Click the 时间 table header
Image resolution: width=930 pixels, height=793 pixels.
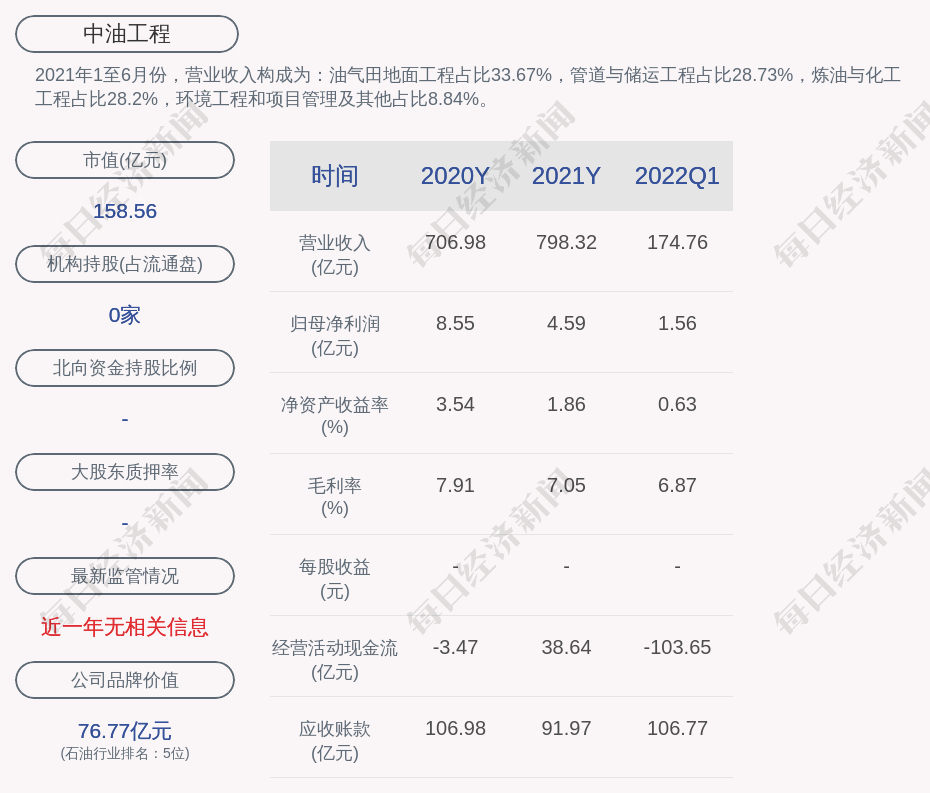[x=335, y=176]
